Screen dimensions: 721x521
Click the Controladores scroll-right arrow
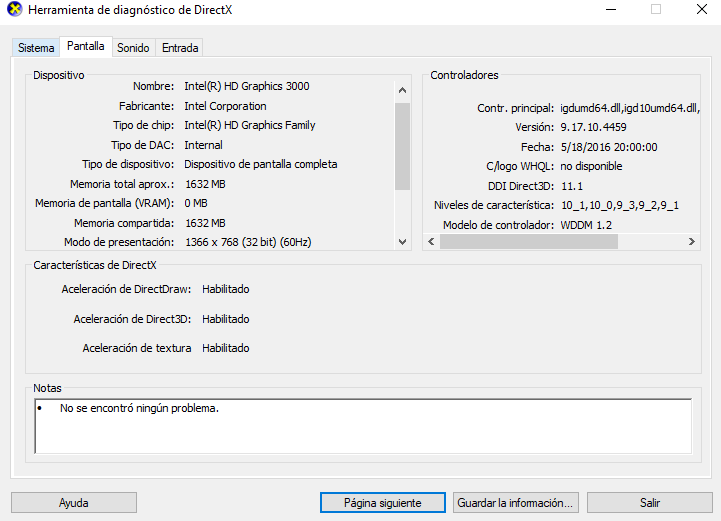(692, 241)
